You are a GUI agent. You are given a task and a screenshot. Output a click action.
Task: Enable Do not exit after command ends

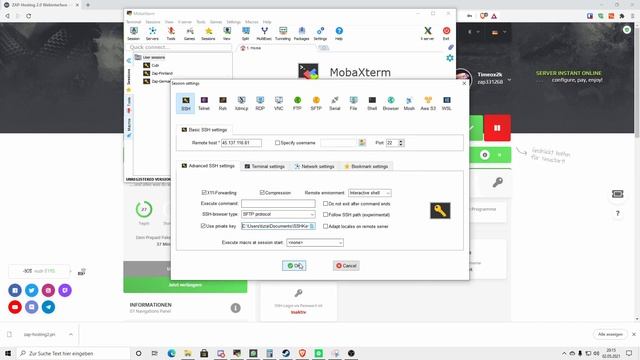325,203
